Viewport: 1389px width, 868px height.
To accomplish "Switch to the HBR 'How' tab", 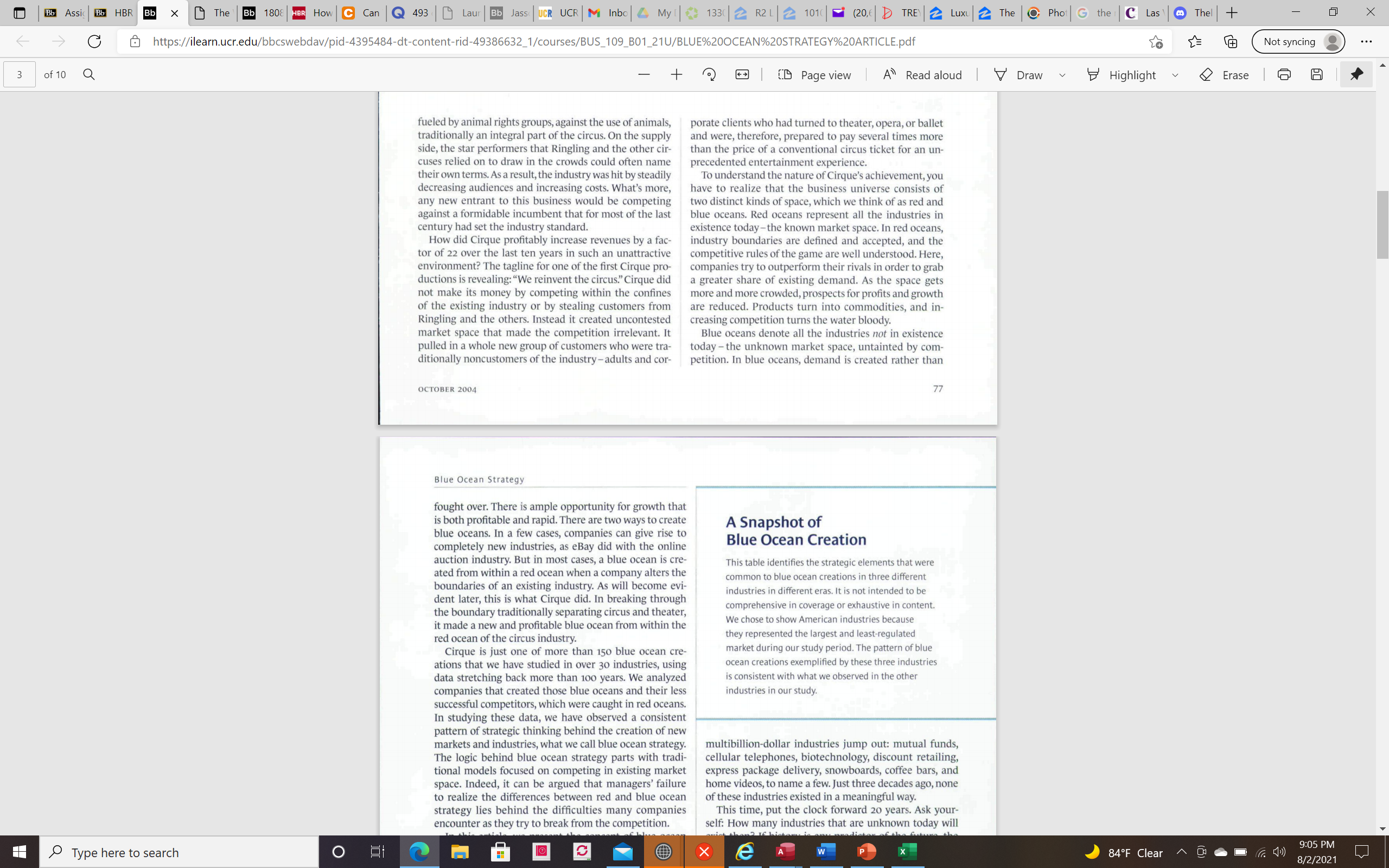I will pyautogui.click(x=312, y=12).
